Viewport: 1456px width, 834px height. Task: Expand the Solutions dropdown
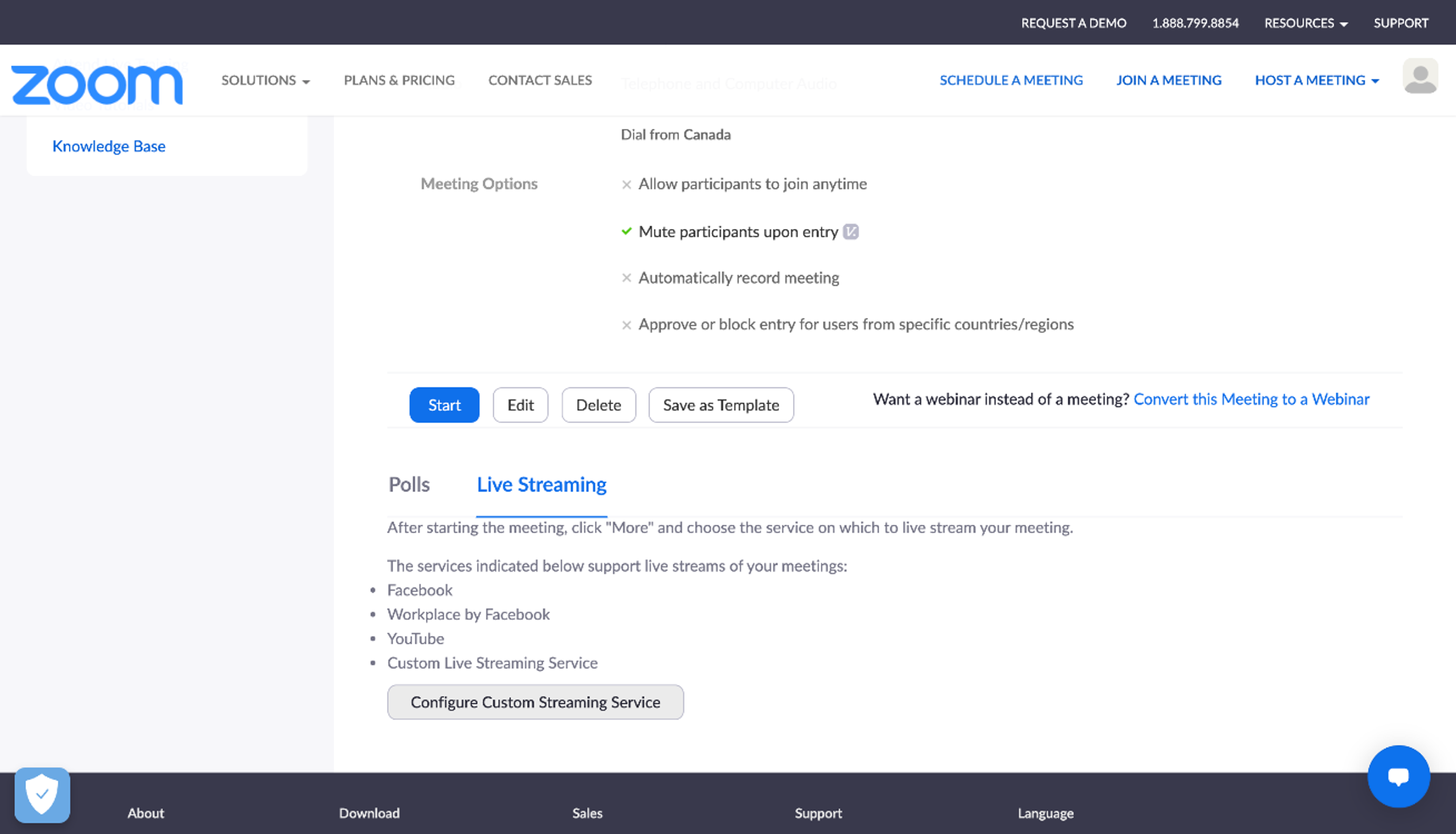click(x=266, y=80)
